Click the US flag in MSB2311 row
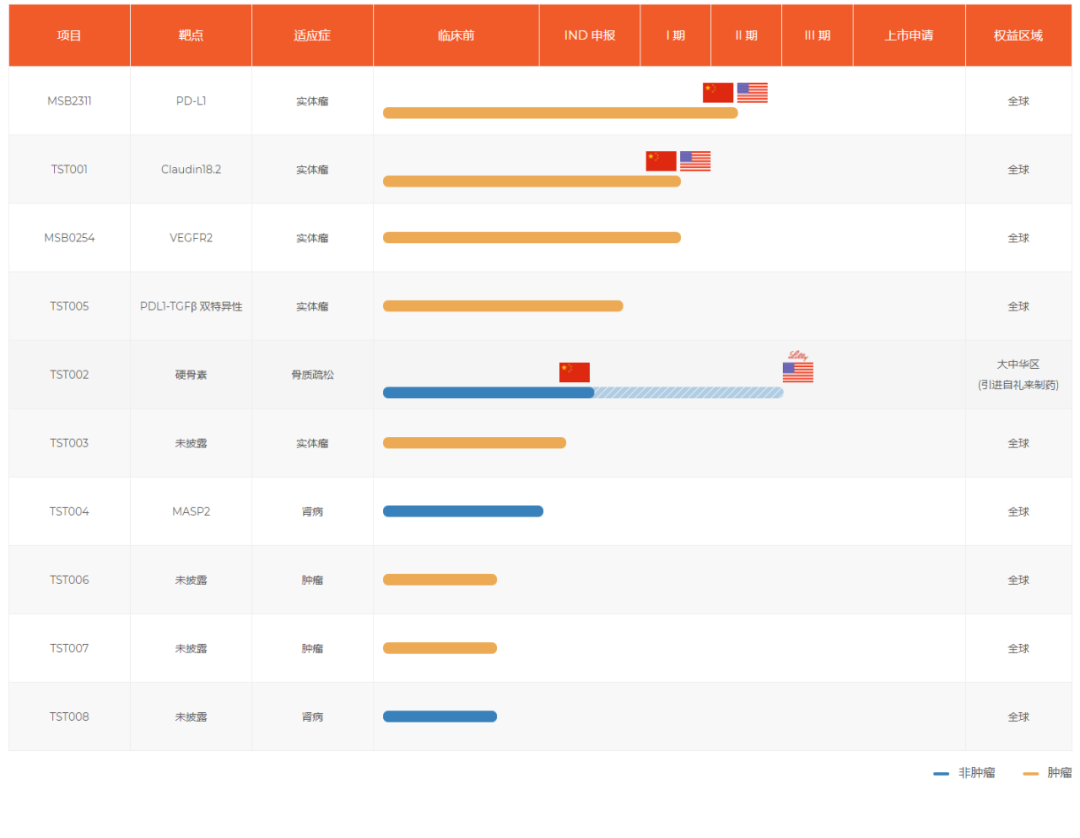This screenshot has height=838, width=1080. point(752,93)
